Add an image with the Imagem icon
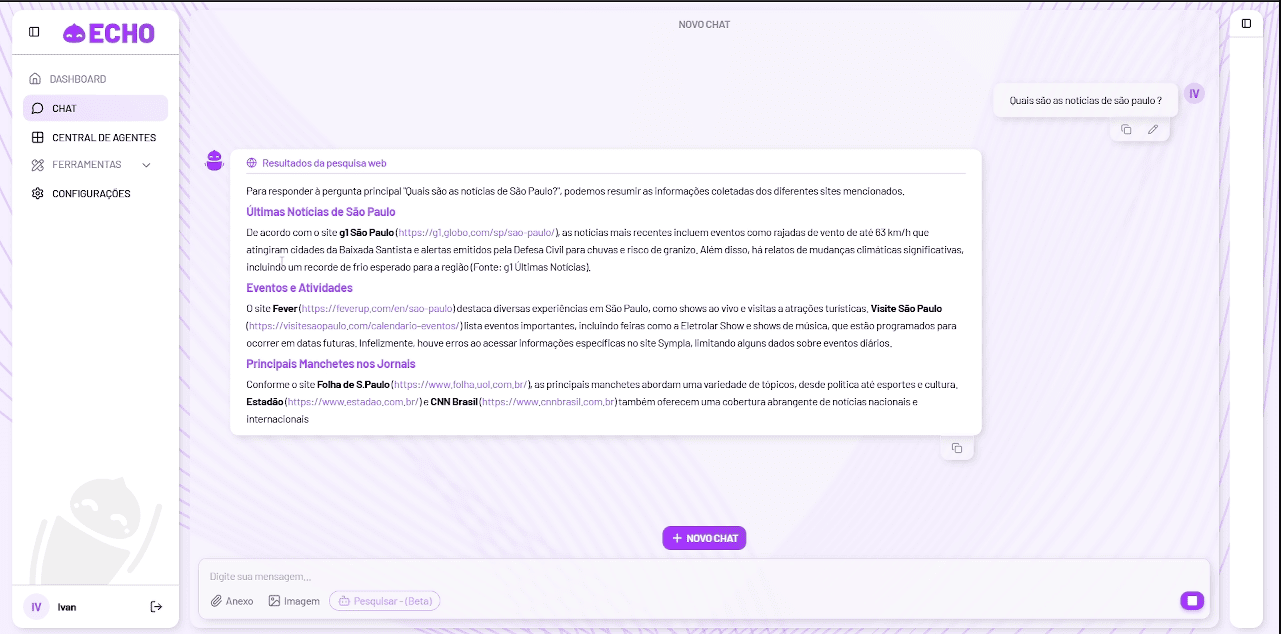This screenshot has width=1281, height=634. pos(293,600)
